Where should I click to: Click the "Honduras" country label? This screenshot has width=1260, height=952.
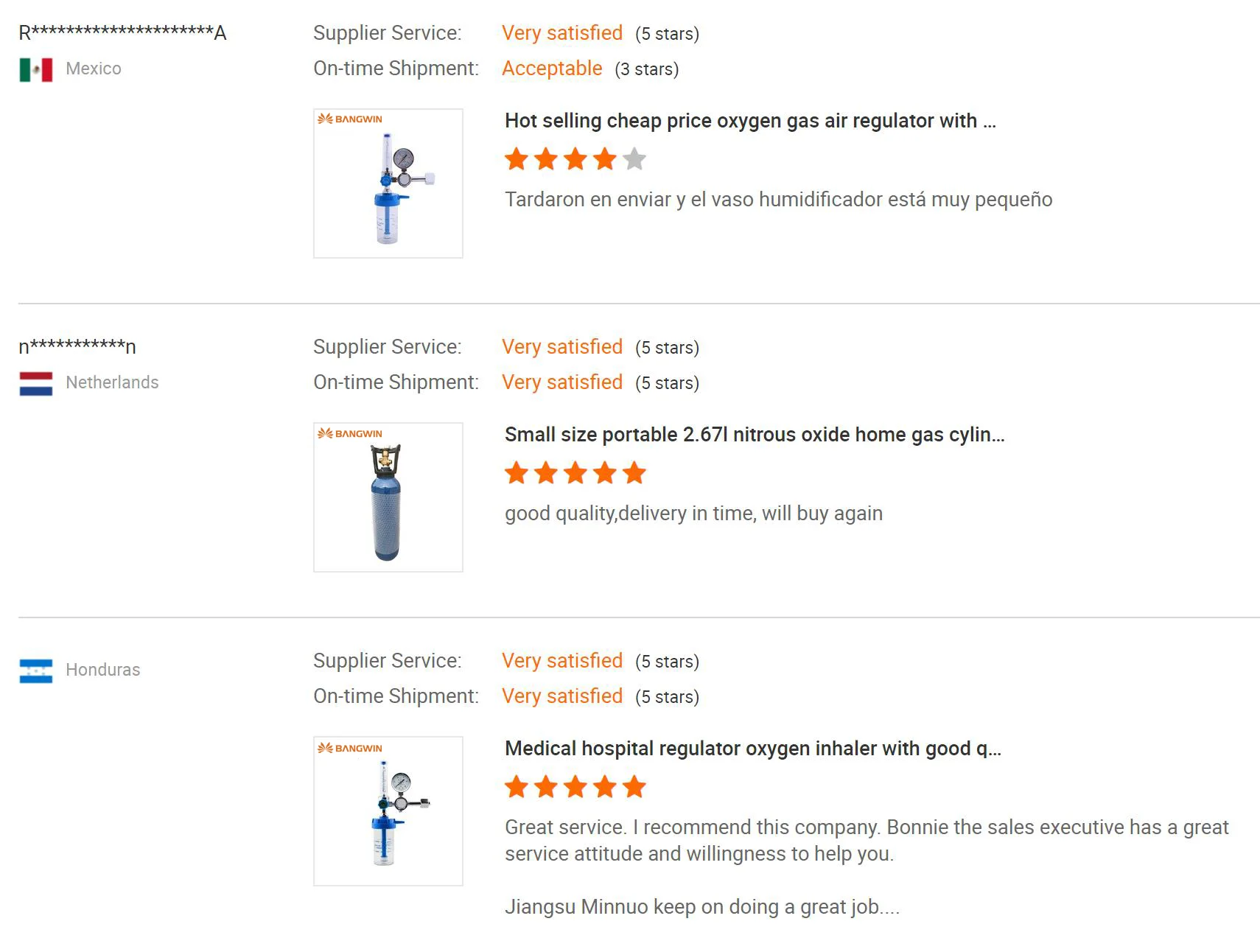[x=102, y=670]
